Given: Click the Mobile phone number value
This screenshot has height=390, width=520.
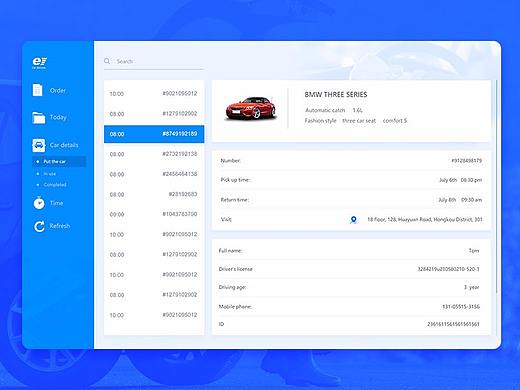Looking at the screenshot, I should click(x=461, y=307).
